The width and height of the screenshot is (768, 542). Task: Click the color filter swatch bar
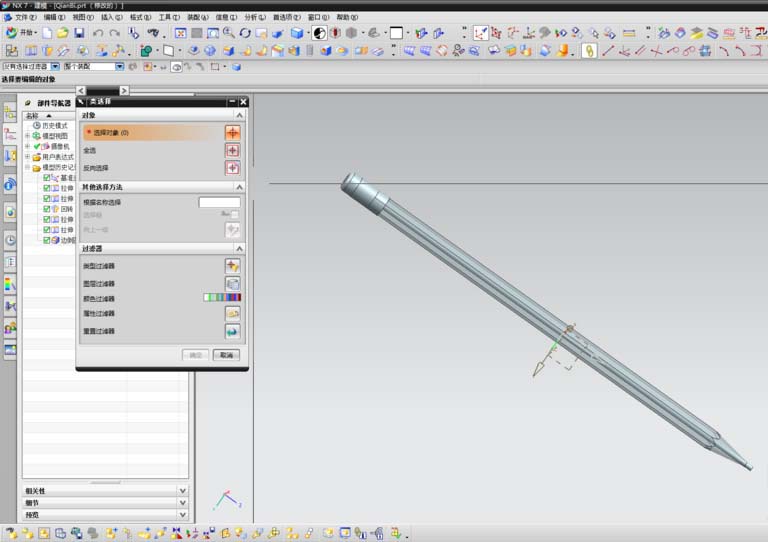(222, 297)
